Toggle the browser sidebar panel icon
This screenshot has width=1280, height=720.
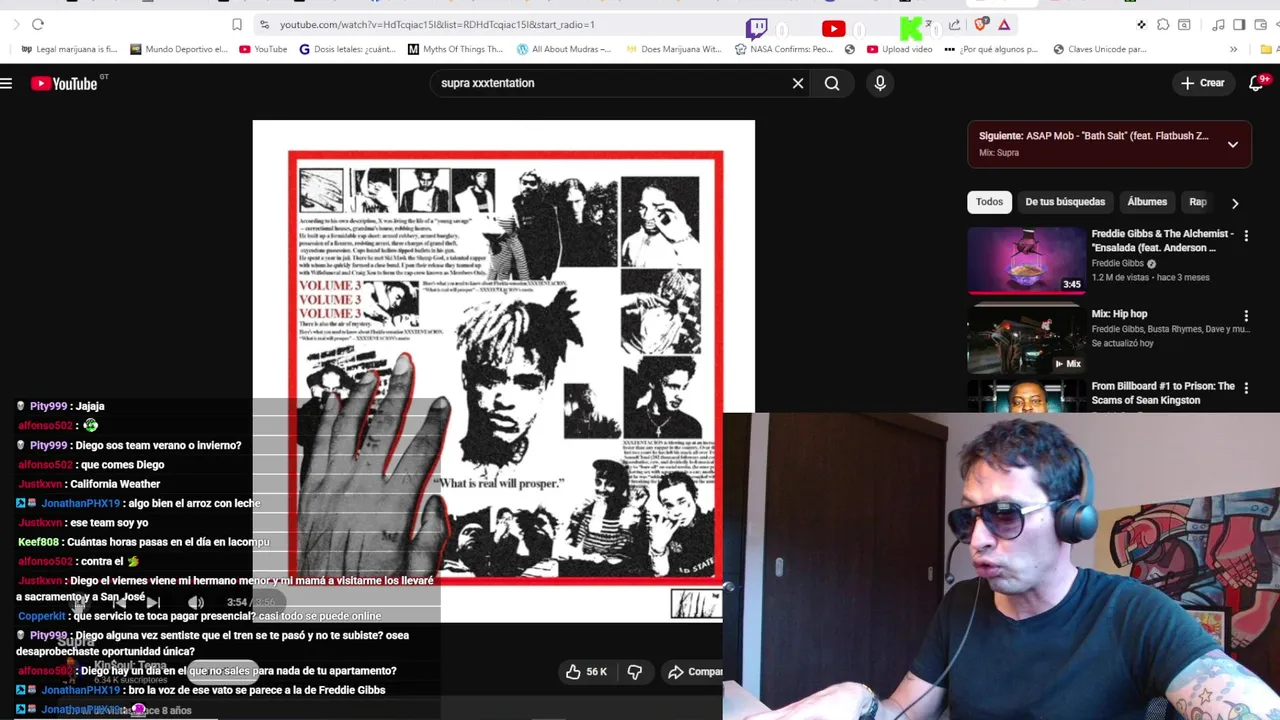[x=1239, y=25]
